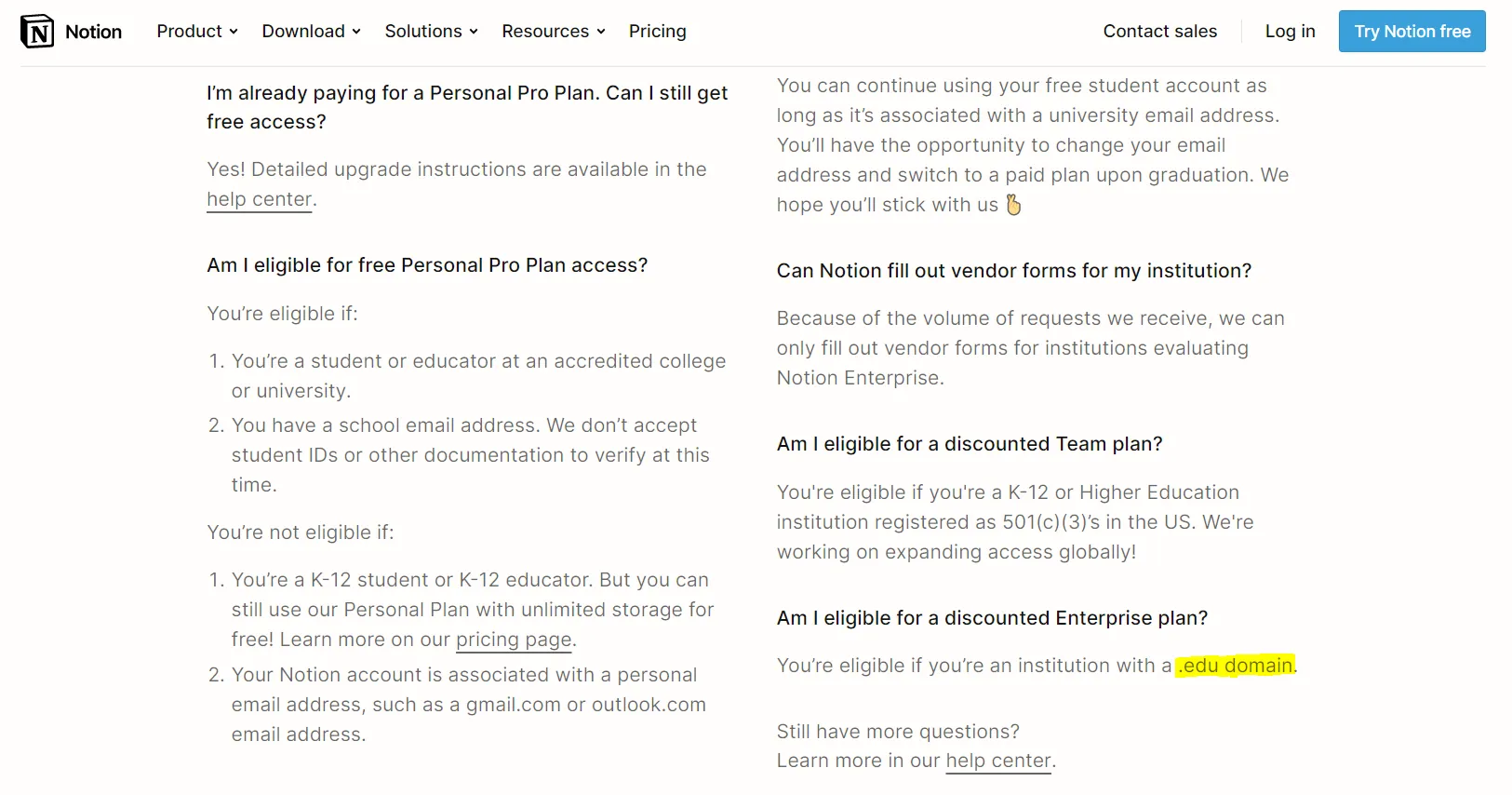1512x795 pixels.
Task: Follow the pricing page link
Action: 514,640
